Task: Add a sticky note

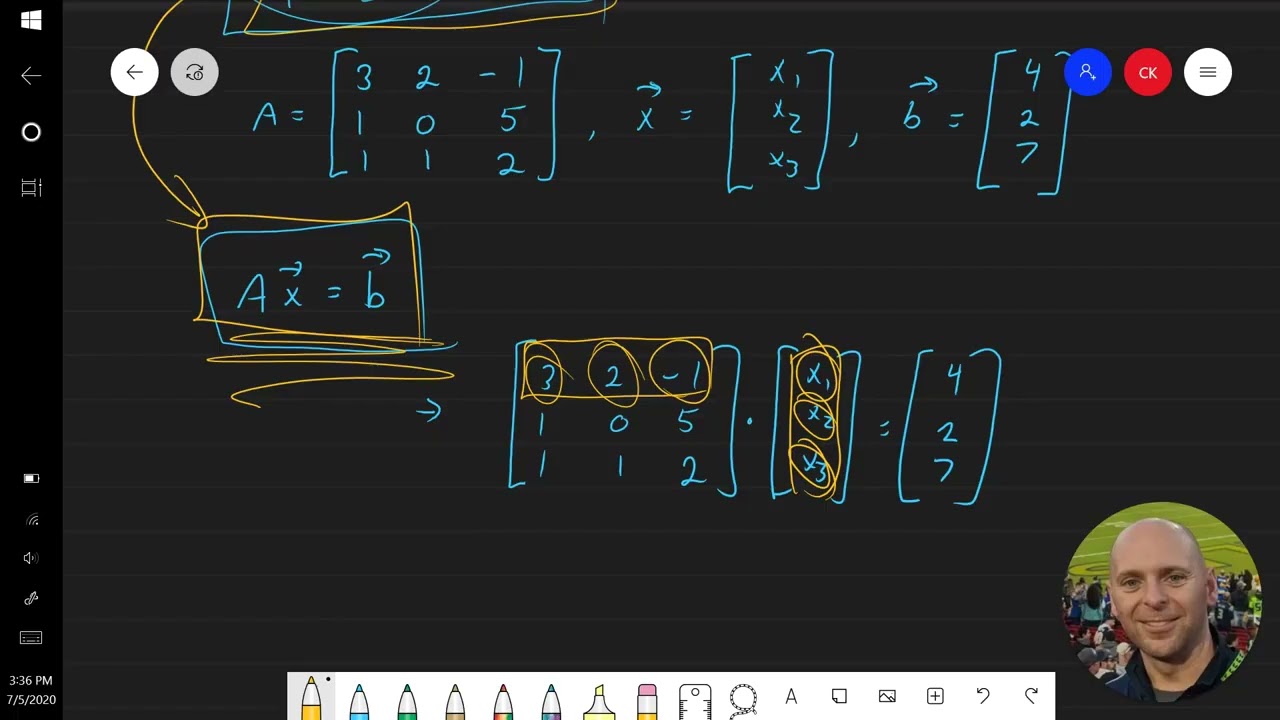Action: point(839,697)
